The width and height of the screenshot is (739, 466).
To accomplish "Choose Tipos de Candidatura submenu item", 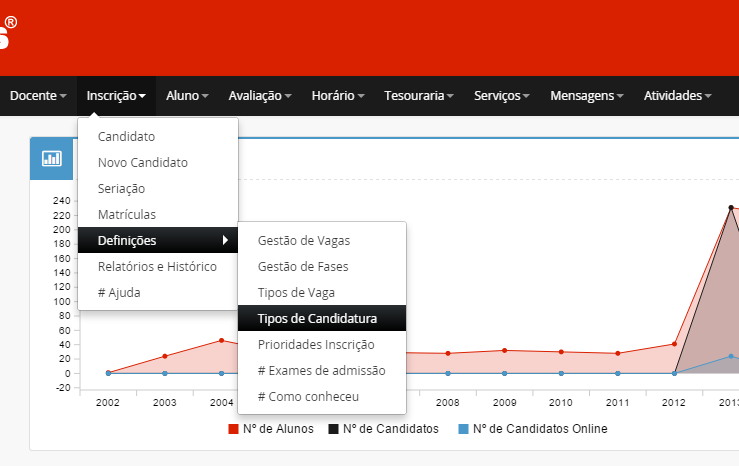I will point(316,319).
